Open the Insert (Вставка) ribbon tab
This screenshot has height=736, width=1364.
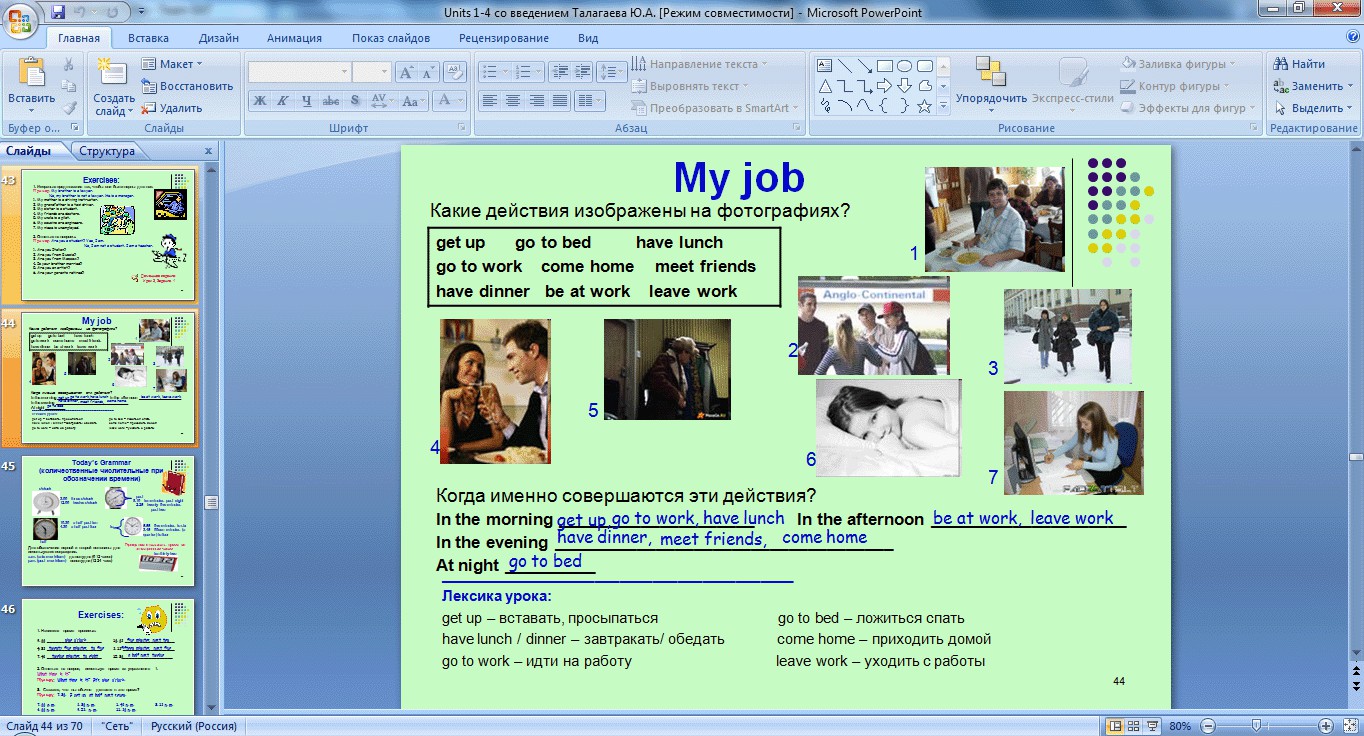(148, 38)
